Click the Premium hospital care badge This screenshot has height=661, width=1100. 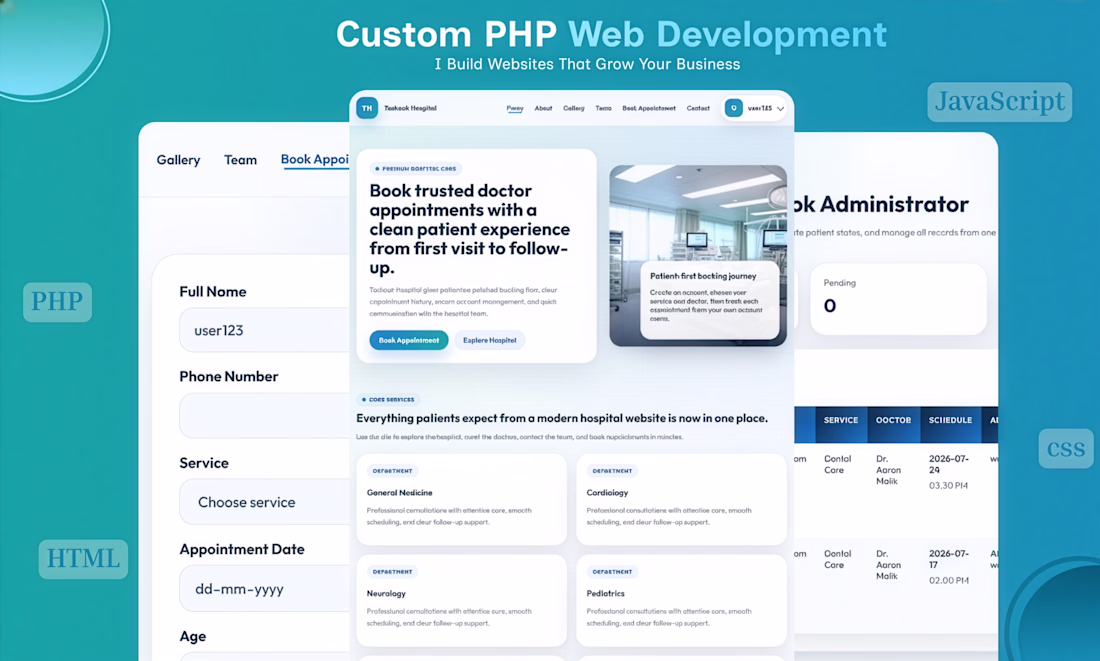[x=415, y=168]
